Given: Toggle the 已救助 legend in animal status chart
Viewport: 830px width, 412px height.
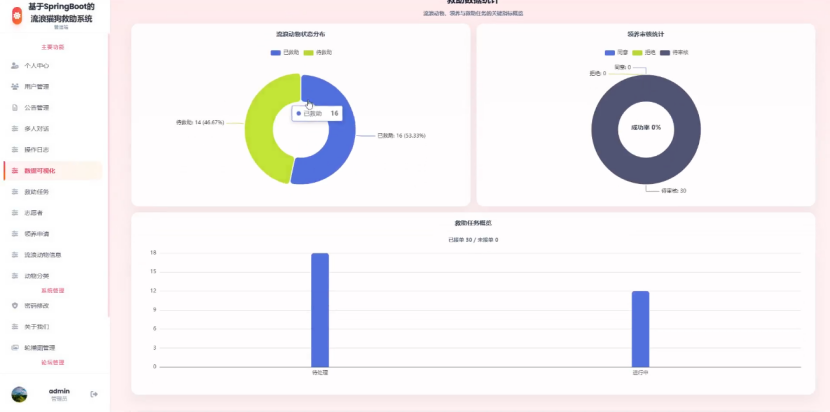Looking at the screenshot, I should click(x=284, y=53).
